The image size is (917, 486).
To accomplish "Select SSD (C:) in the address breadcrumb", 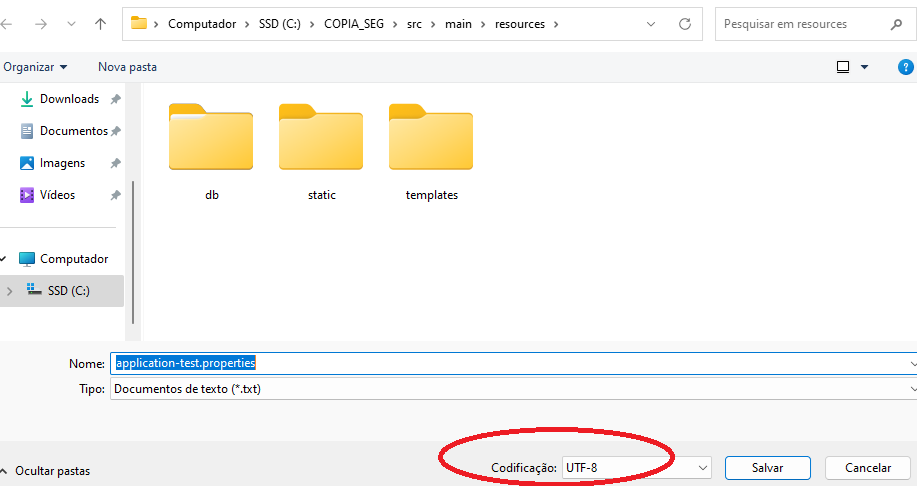I will [280, 24].
